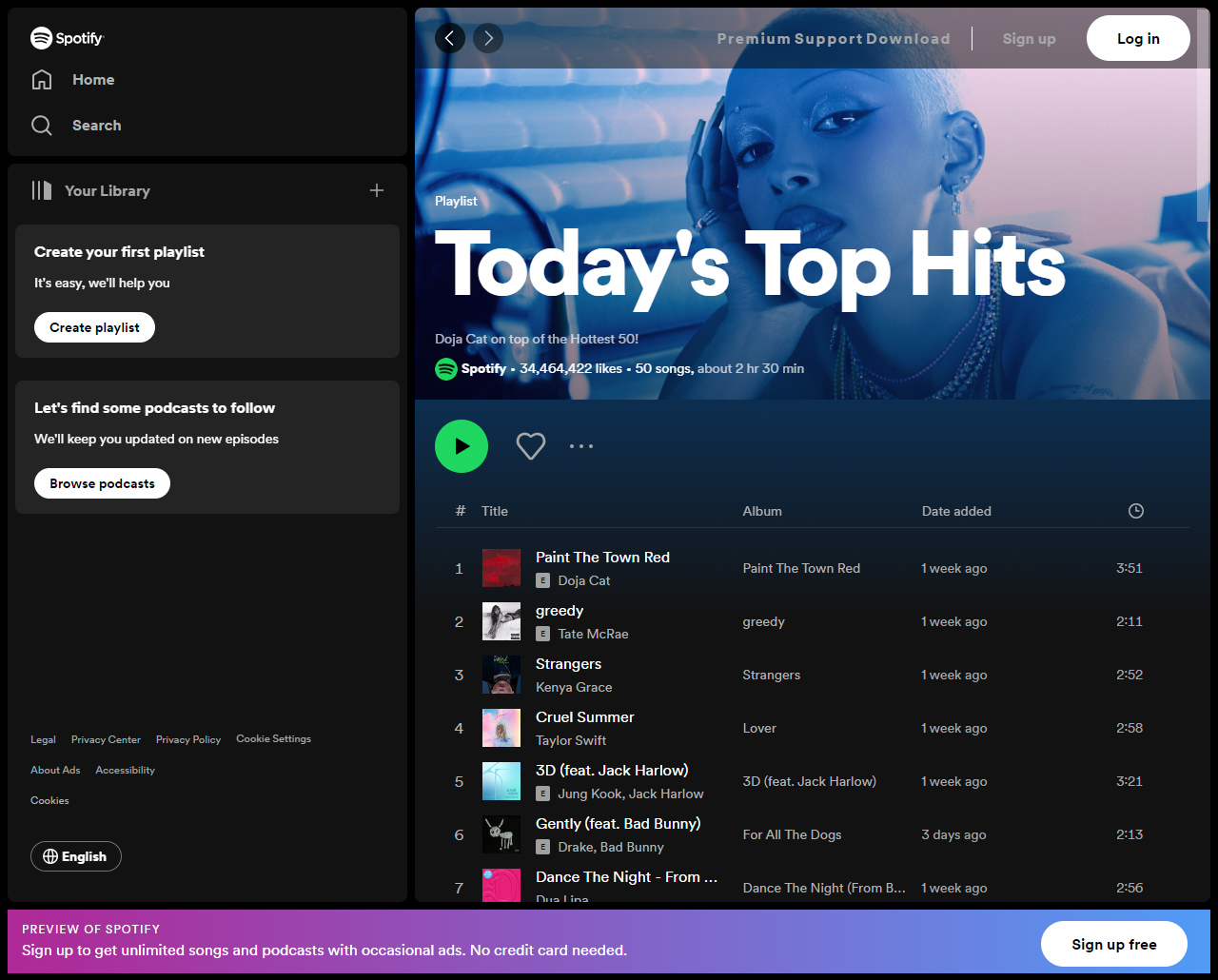Open the Cookies footer link
This screenshot has width=1218, height=980.
point(49,800)
